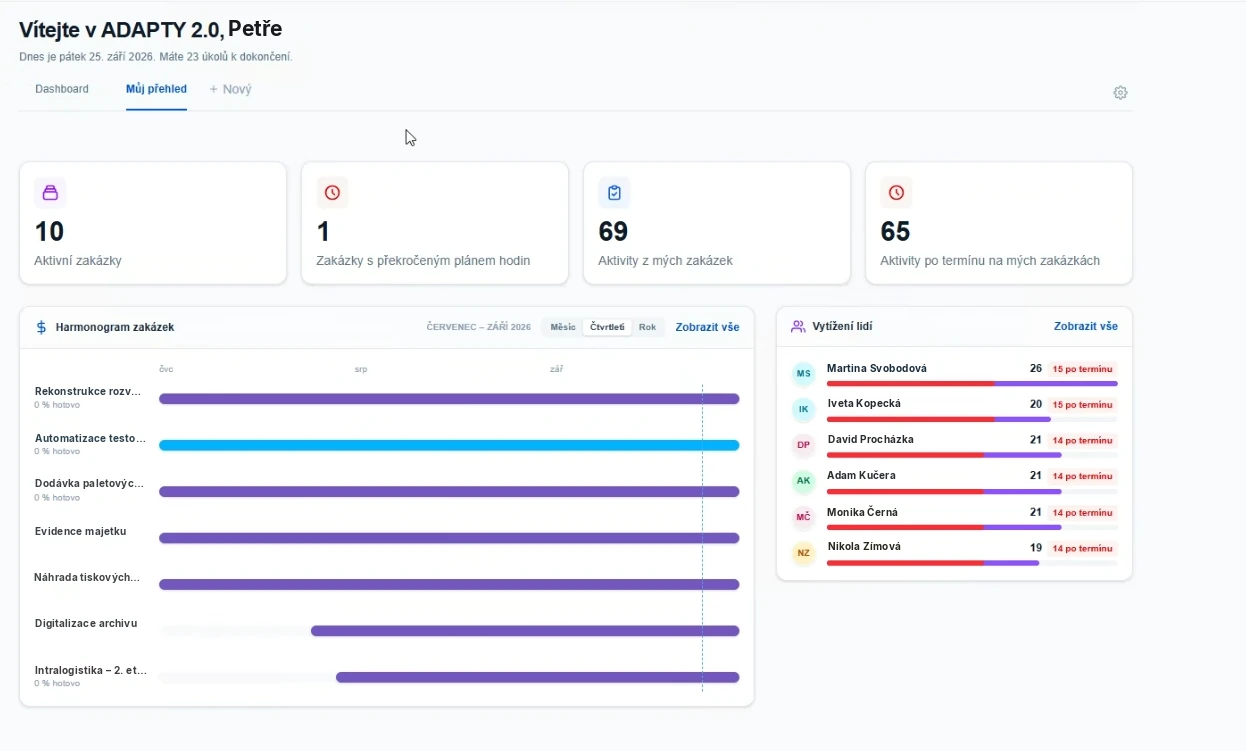Click MS avatar of Martina Svobodová
This screenshot has height=751, width=1246.
[x=804, y=374]
